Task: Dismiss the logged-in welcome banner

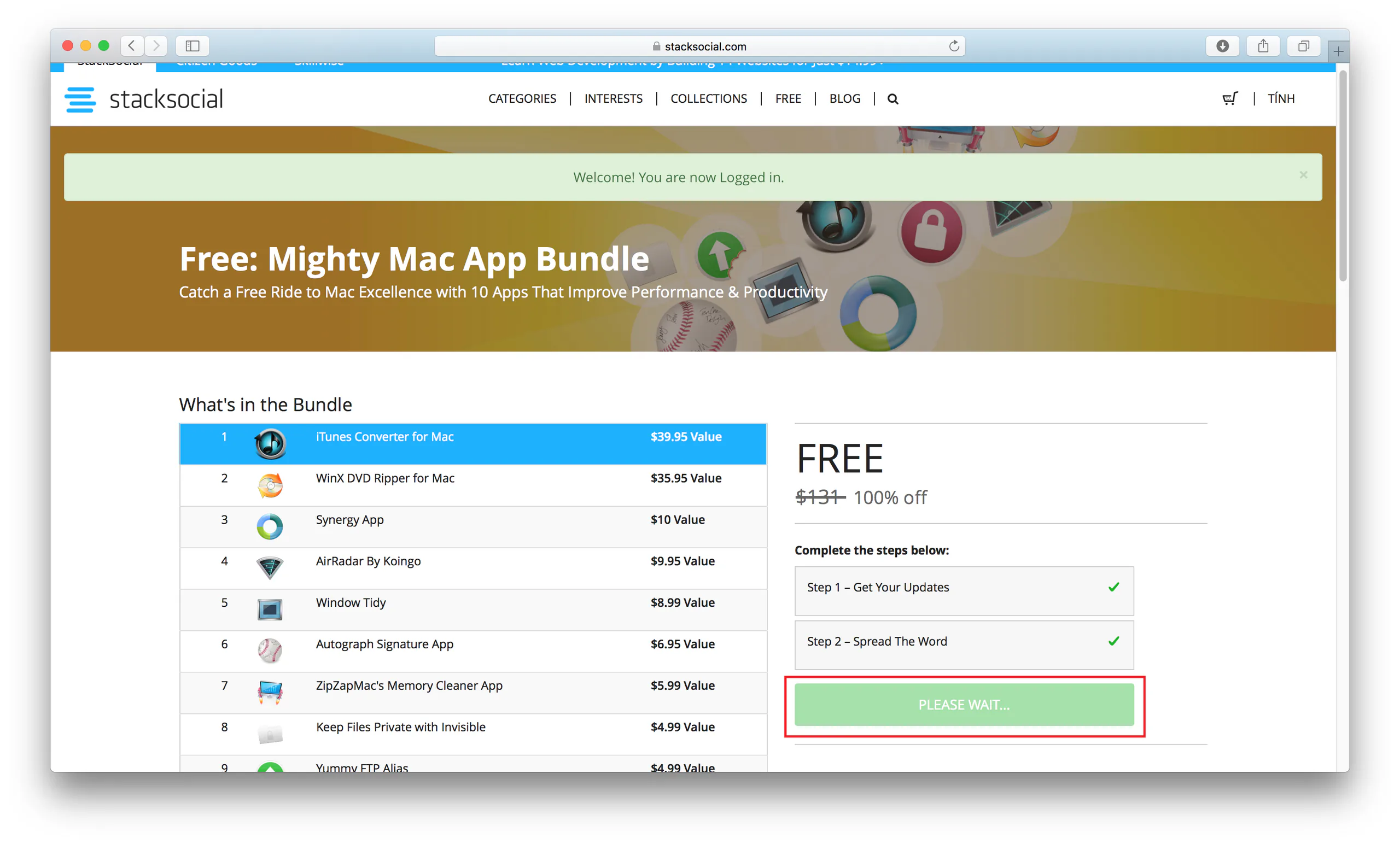Action: click(x=1303, y=175)
